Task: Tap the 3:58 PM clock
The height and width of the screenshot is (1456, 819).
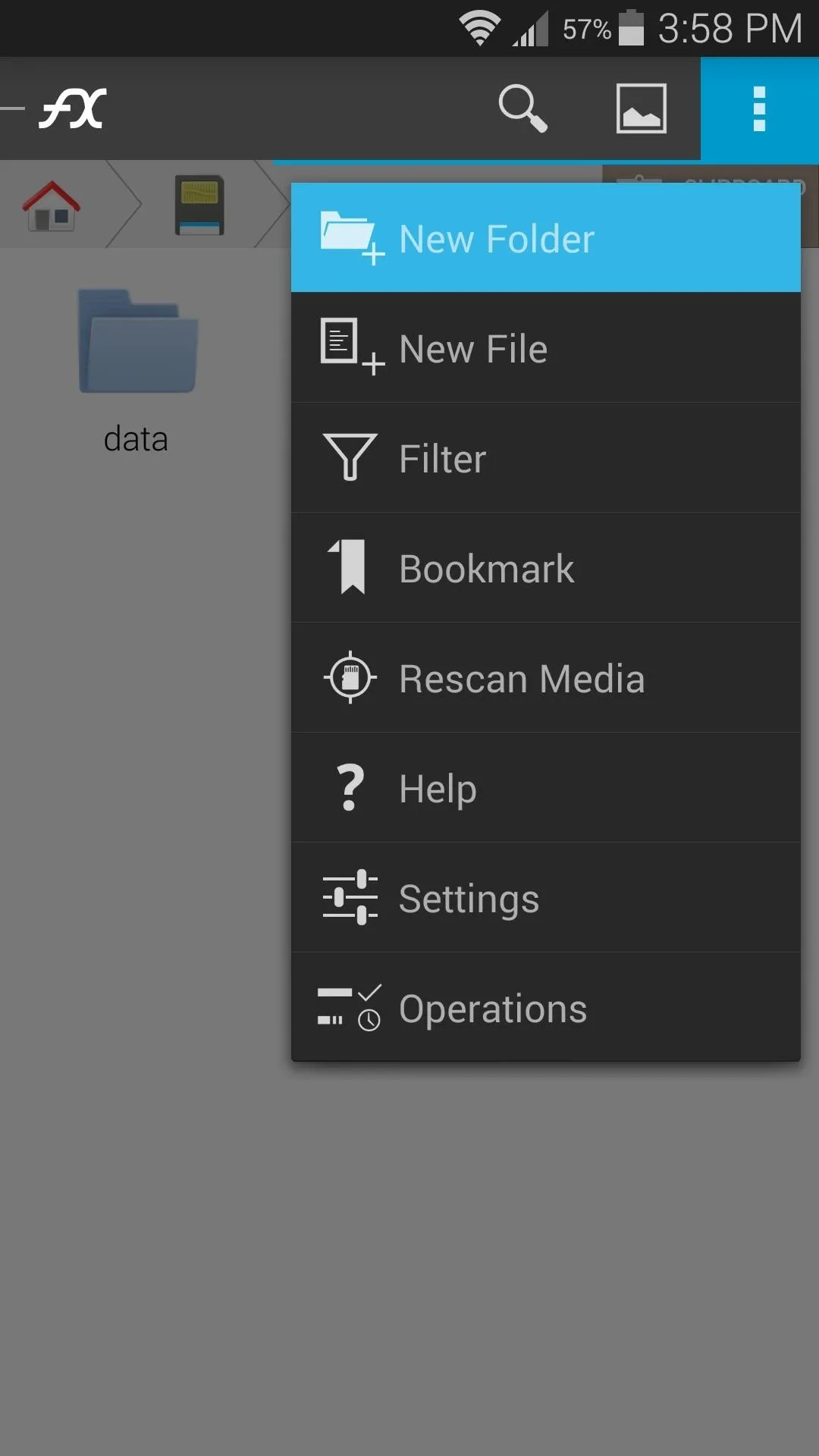Action: tap(730, 29)
